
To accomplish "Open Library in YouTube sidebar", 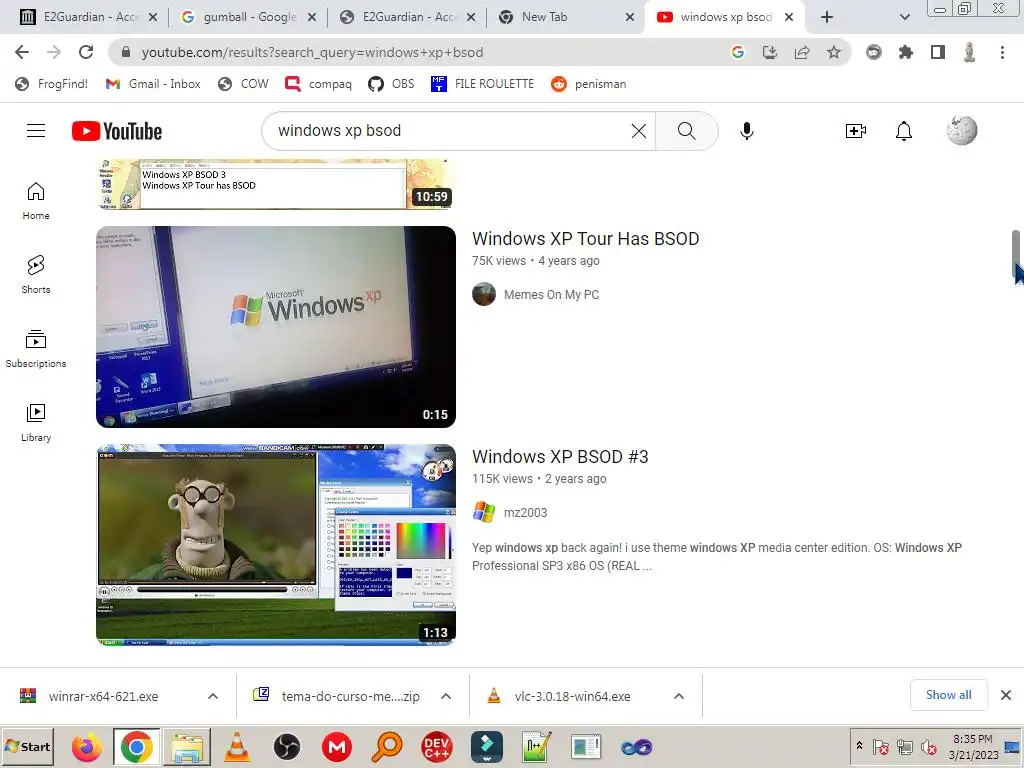I will tap(36, 423).
